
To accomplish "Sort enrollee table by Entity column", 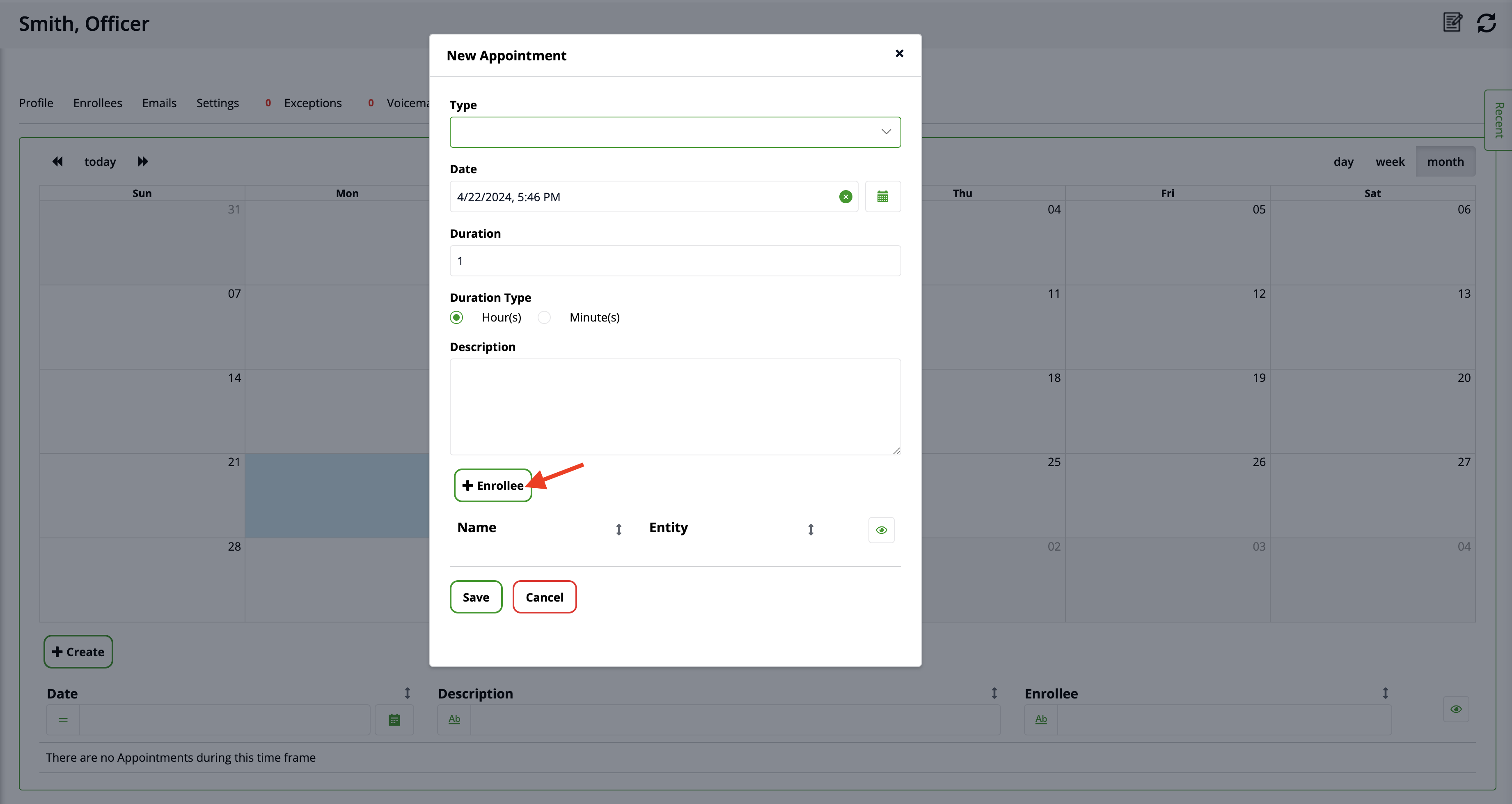I will pyautogui.click(x=810, y=529).
